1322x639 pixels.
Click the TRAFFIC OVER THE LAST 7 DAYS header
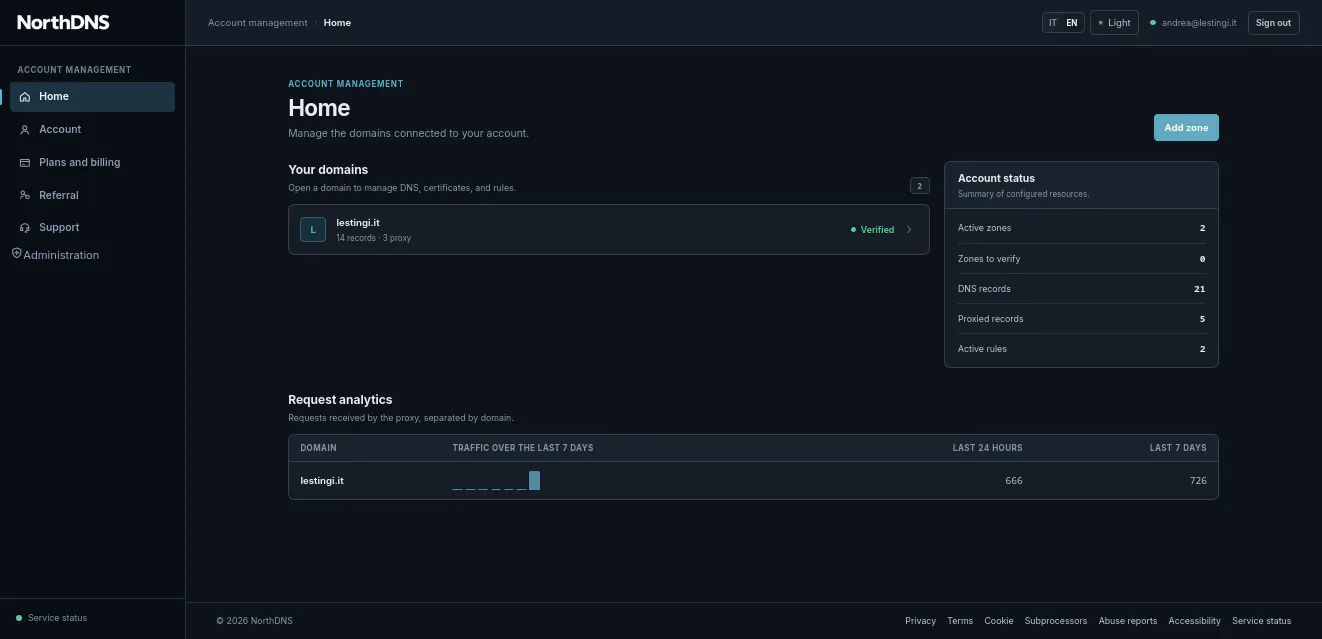523,448
